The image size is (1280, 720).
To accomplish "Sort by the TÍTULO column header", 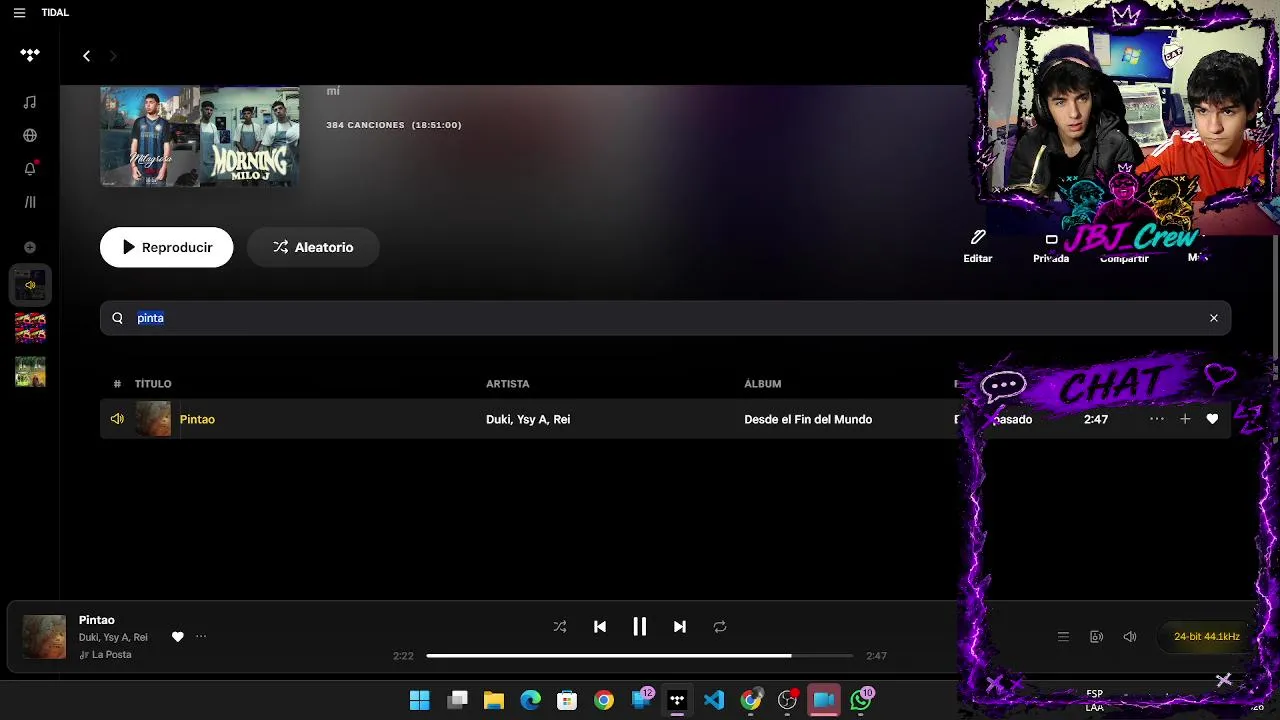I will click(153, 384).
